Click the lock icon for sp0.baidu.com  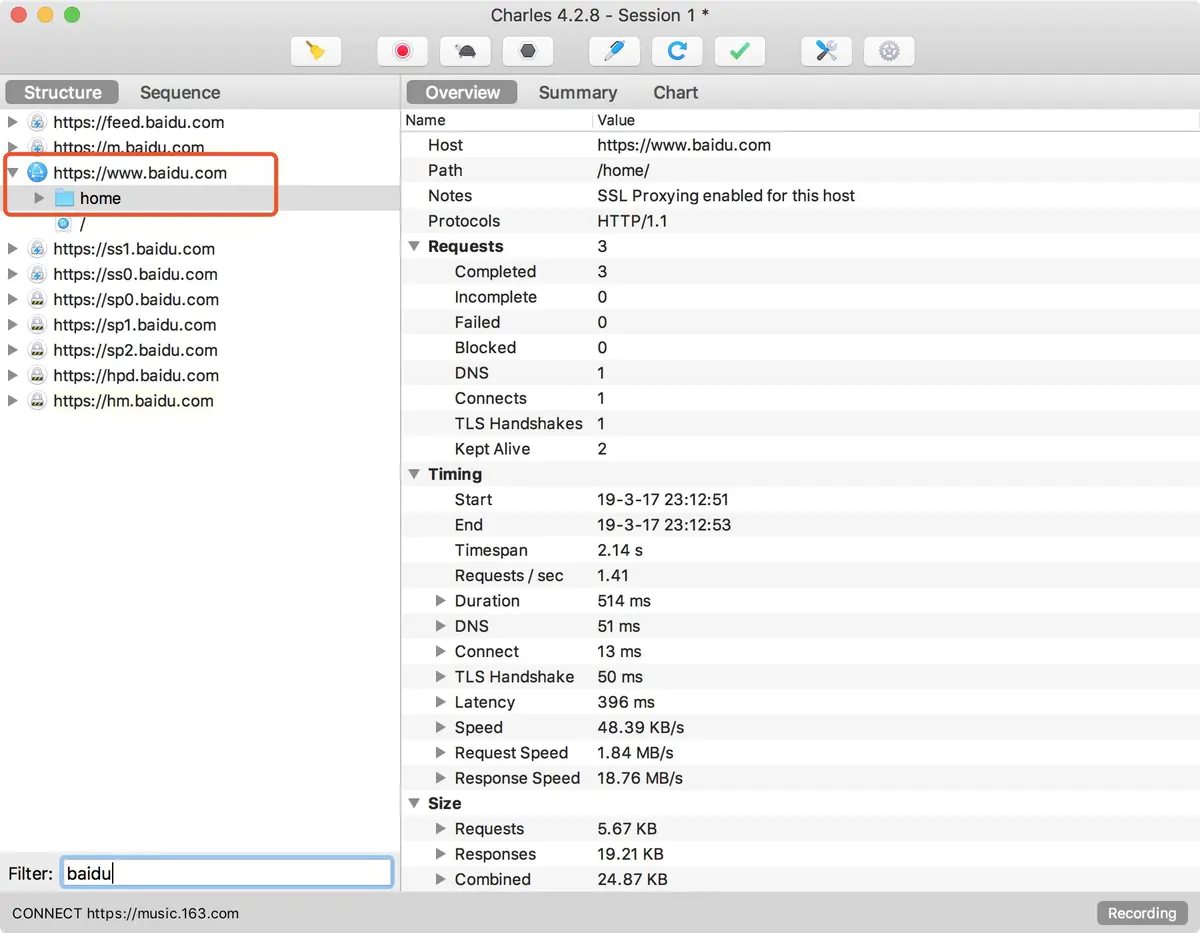coord(37,299)
